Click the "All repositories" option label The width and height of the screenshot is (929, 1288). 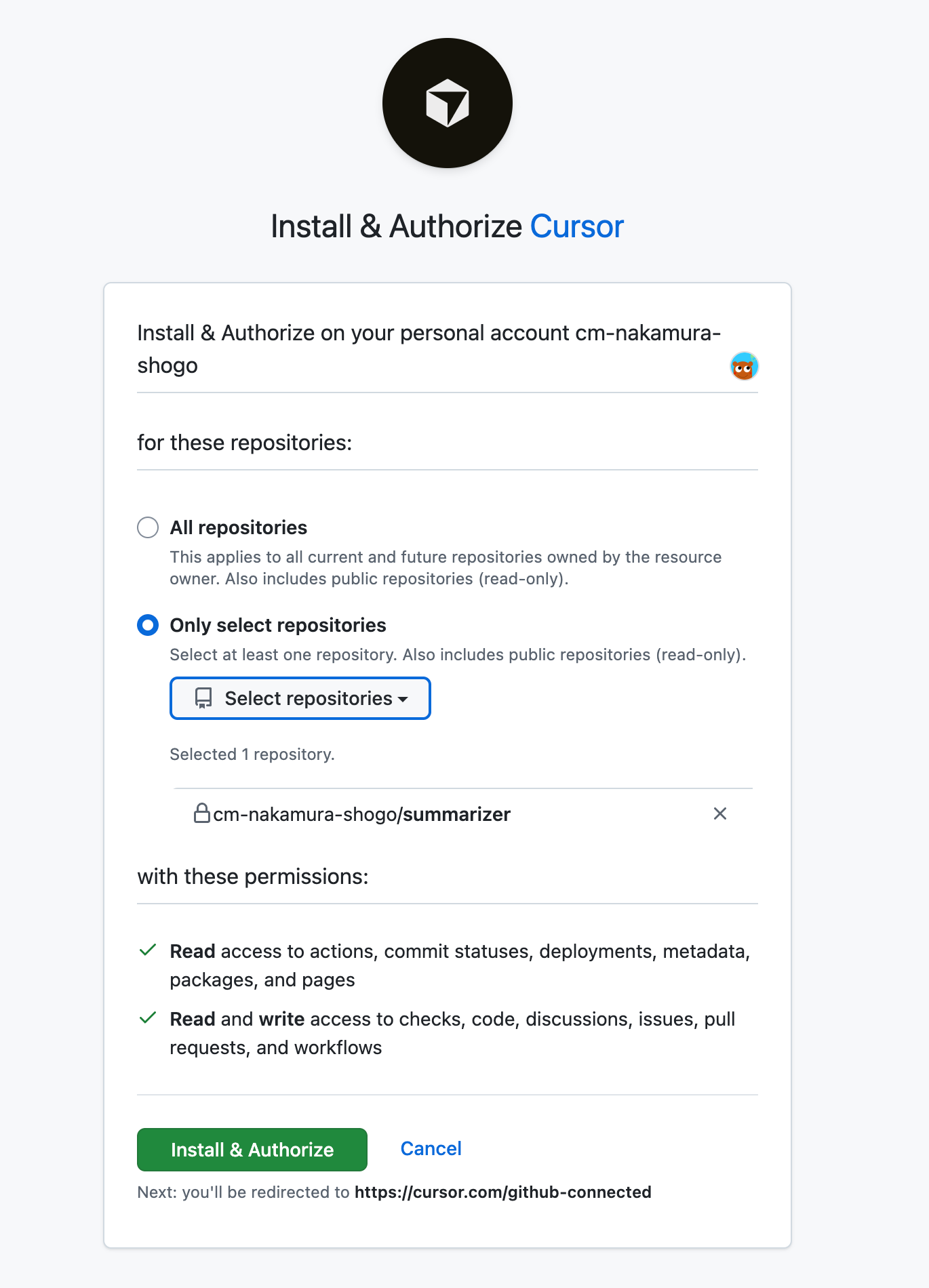(x=239, y=527)
